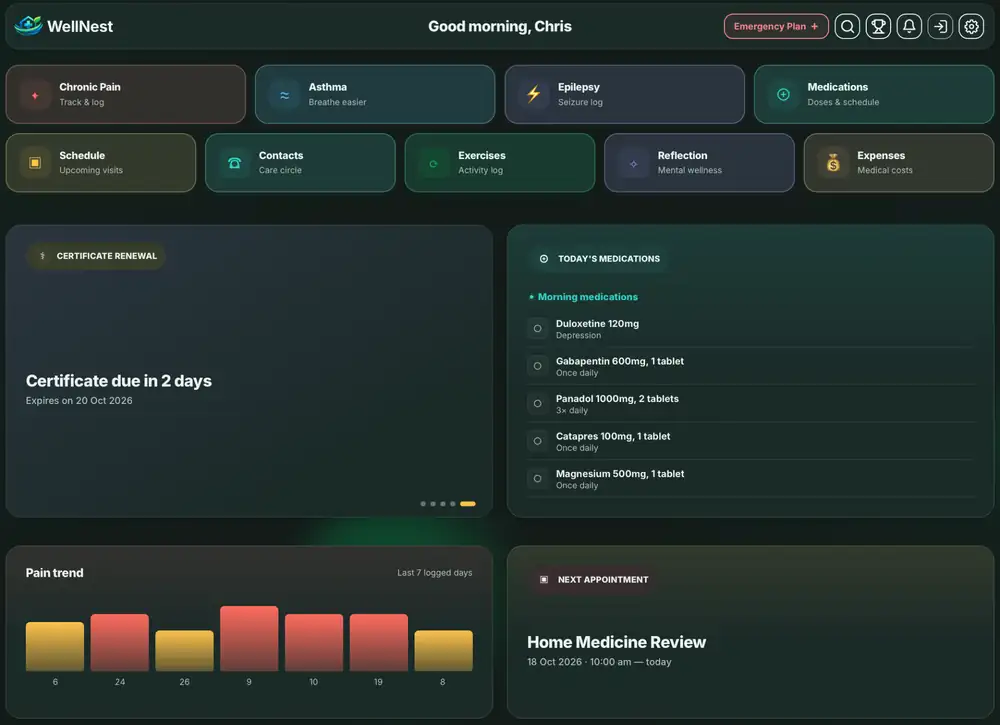Click the pain trend bar for day 24

[119, 642]
